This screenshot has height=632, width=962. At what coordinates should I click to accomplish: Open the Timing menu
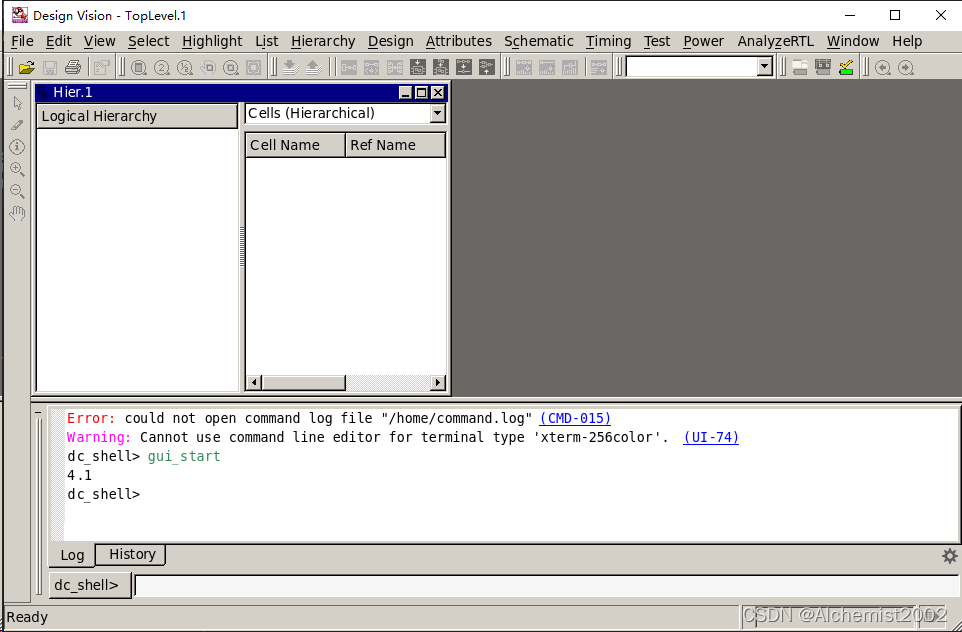[609, 41]
